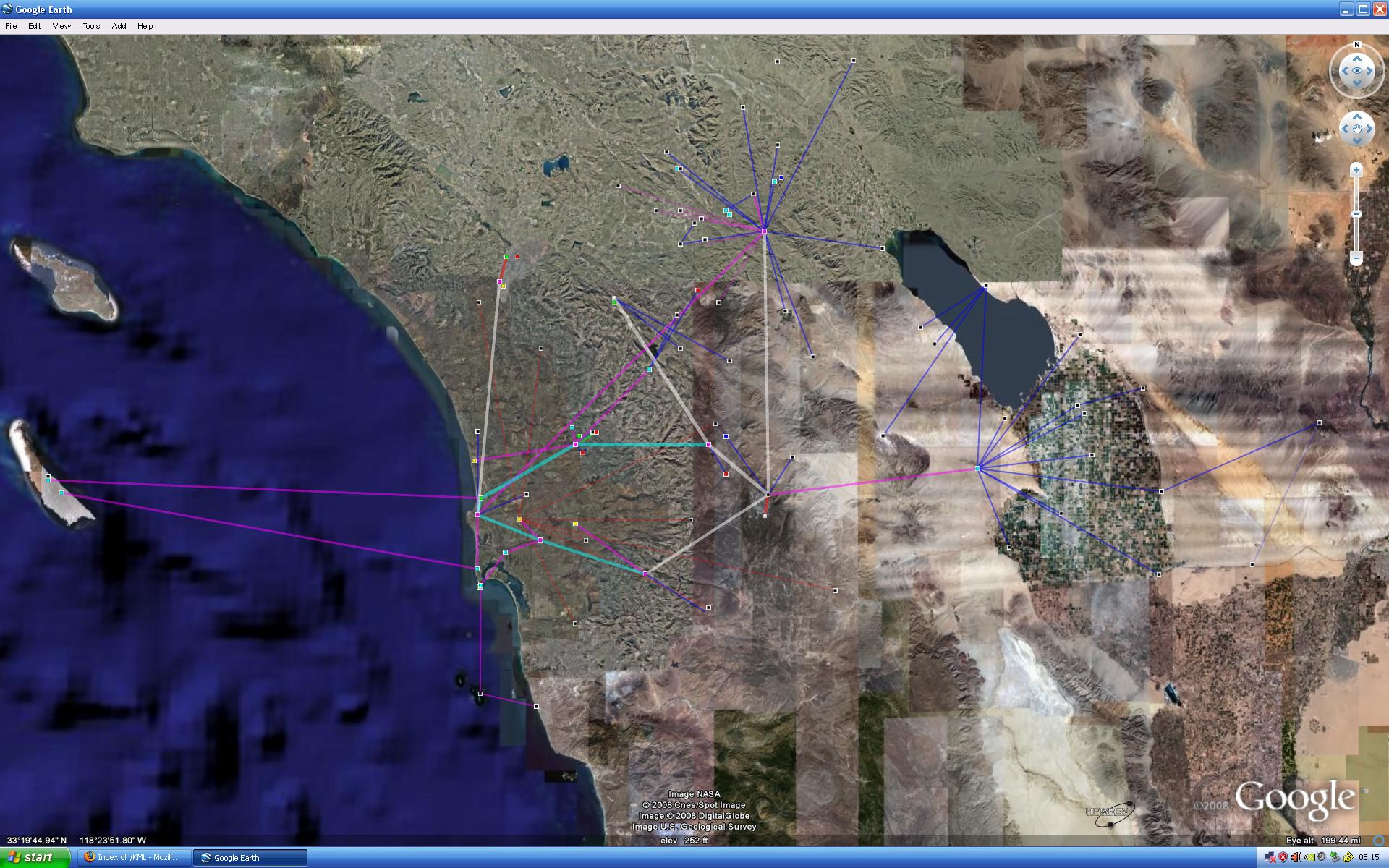
Task: Click the move-up arrow on the hand joystick
Action: 1357,116
